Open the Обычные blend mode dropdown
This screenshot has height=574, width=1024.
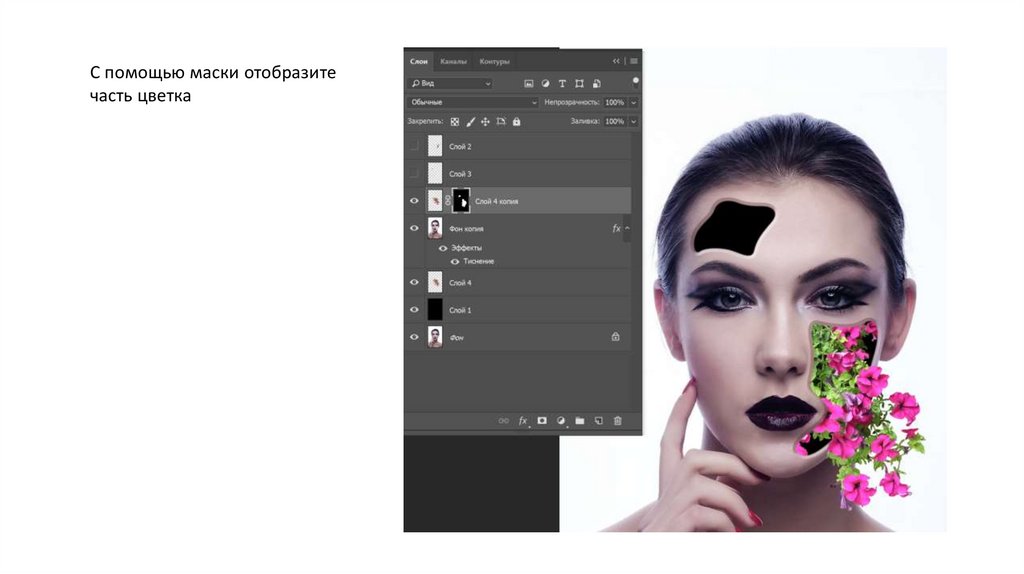pos(473,103)
